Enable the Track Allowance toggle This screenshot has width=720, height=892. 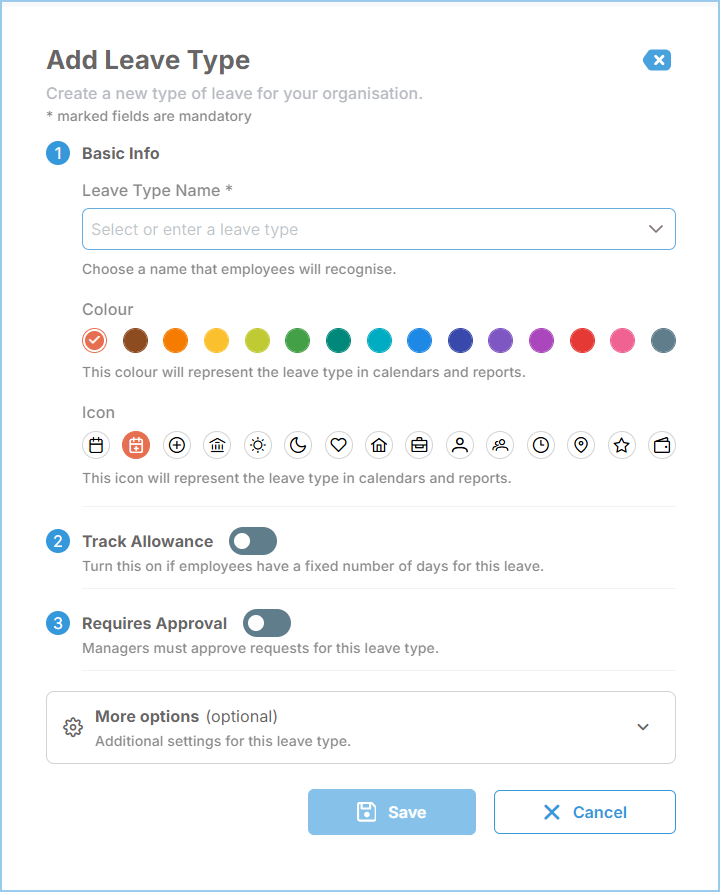[253, 541]
